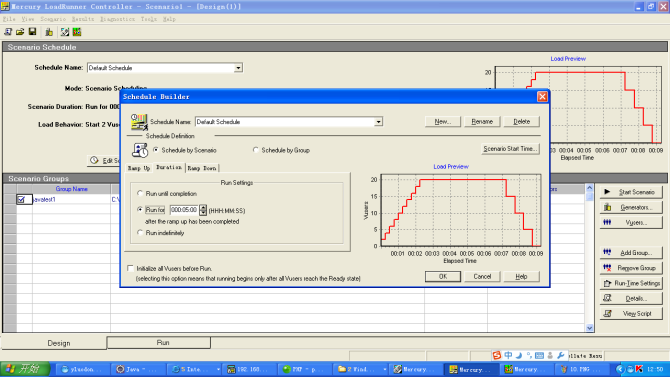Open the Scenario menu
The height and width of the screenshot is (377, 670).
(x=53, y=19)
